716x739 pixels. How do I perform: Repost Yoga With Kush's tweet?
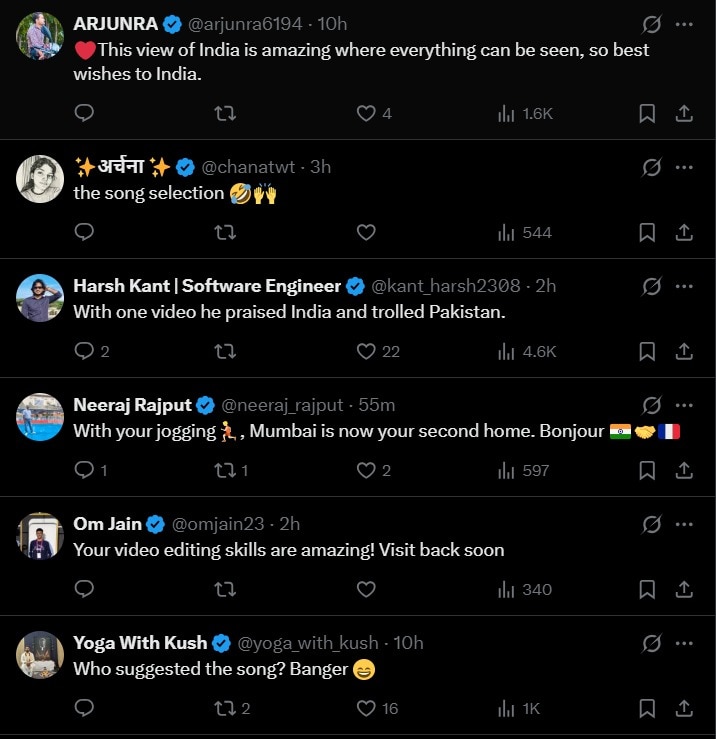tap(225, 708)
